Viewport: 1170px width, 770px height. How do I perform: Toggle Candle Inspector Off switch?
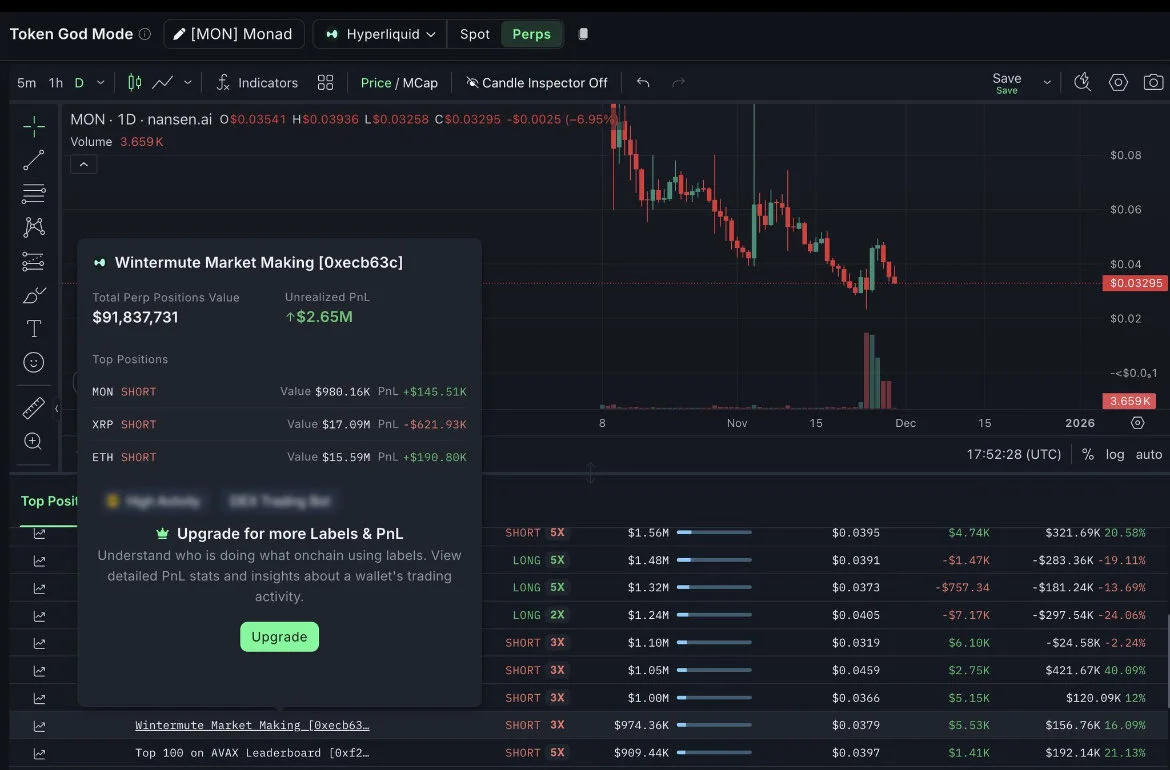[x=537, y=83]
